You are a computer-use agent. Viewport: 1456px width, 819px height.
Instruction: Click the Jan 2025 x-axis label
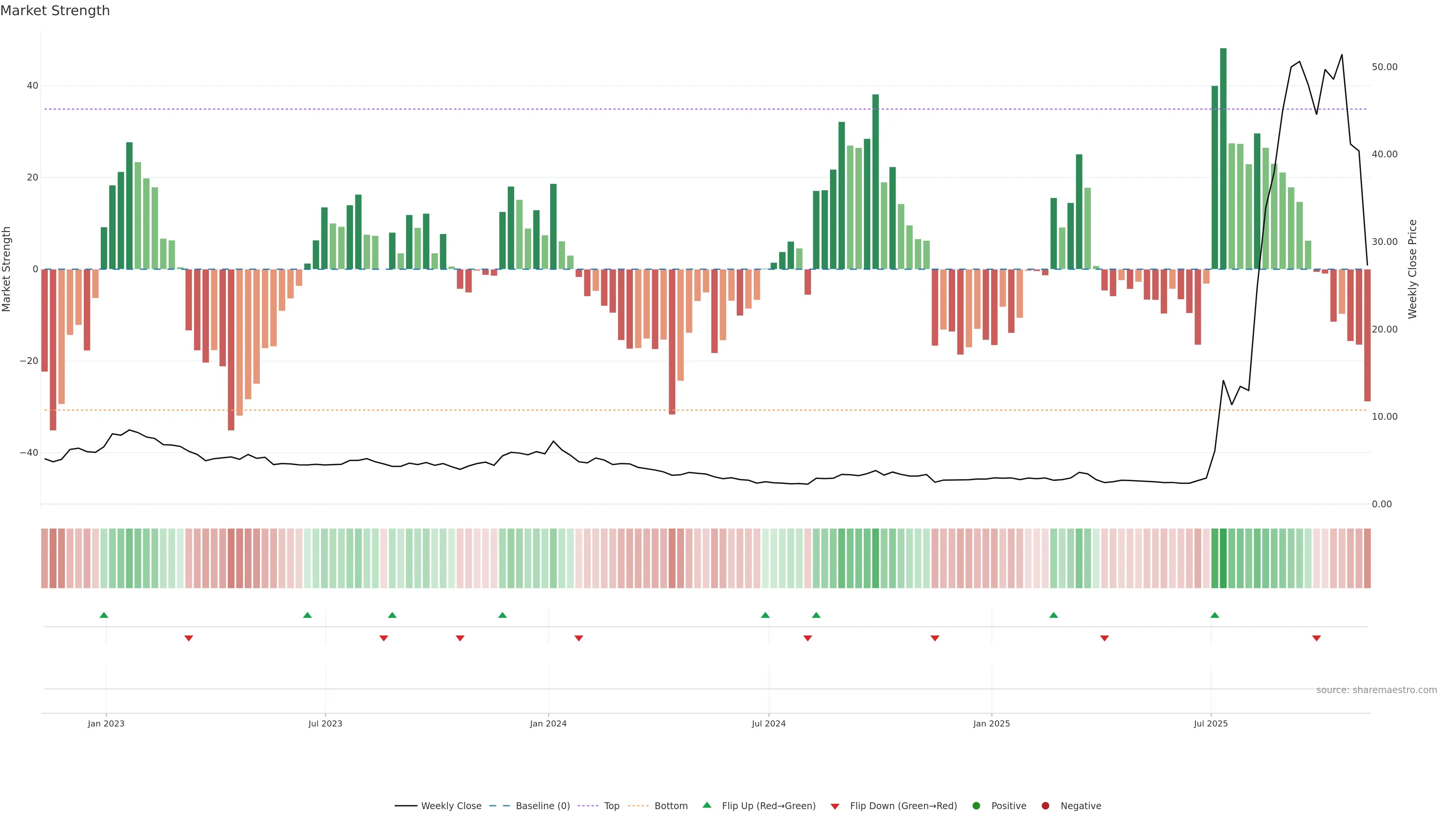992,723
